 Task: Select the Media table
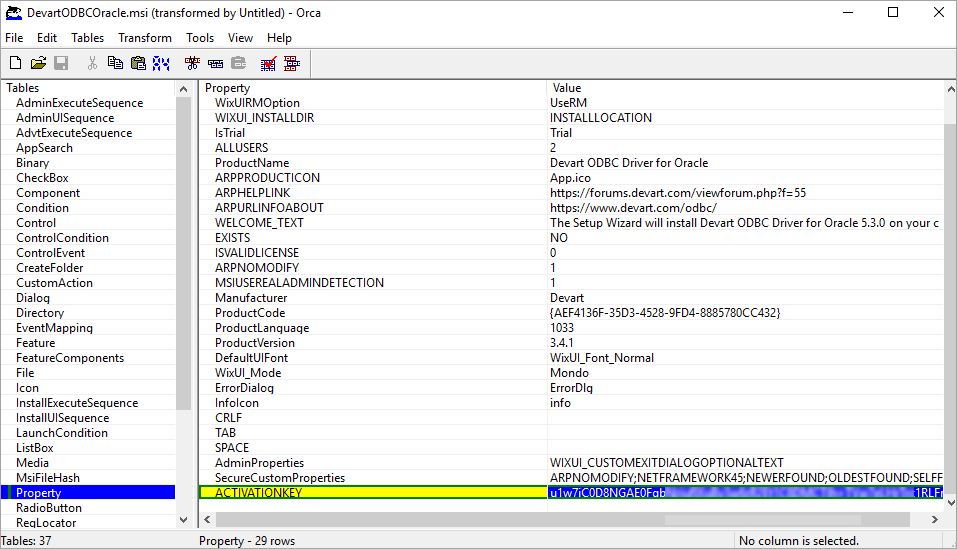(x=32, y=463)
